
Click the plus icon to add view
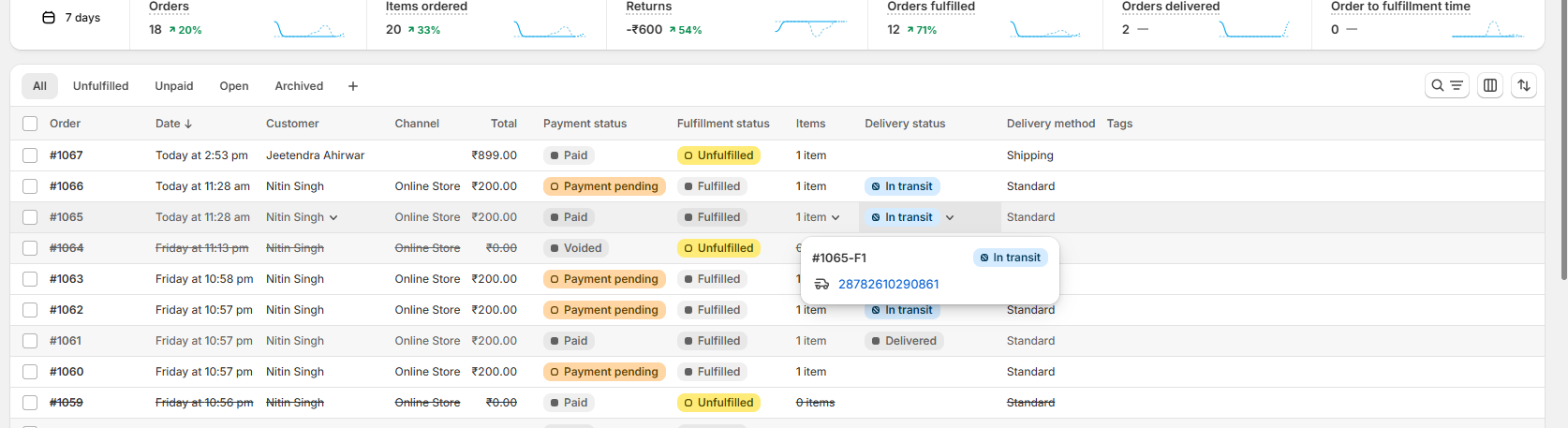pyautogui.click(x=353, y=86)
